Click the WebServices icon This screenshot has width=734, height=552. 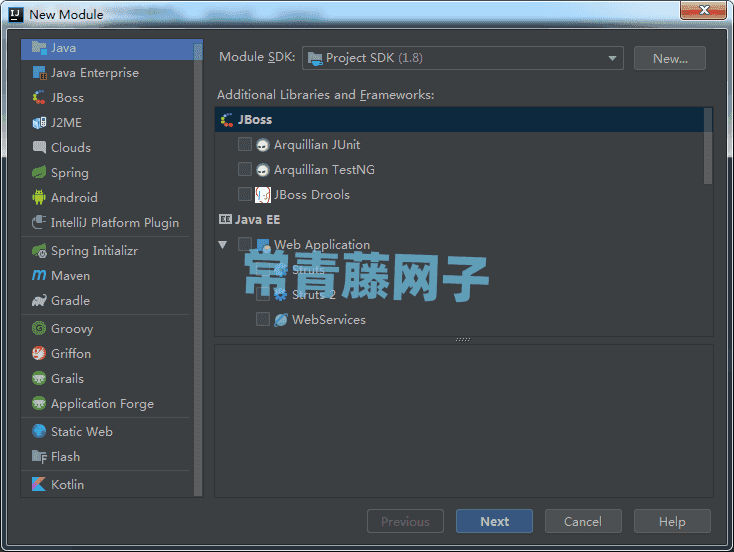(x=280, y=320)
